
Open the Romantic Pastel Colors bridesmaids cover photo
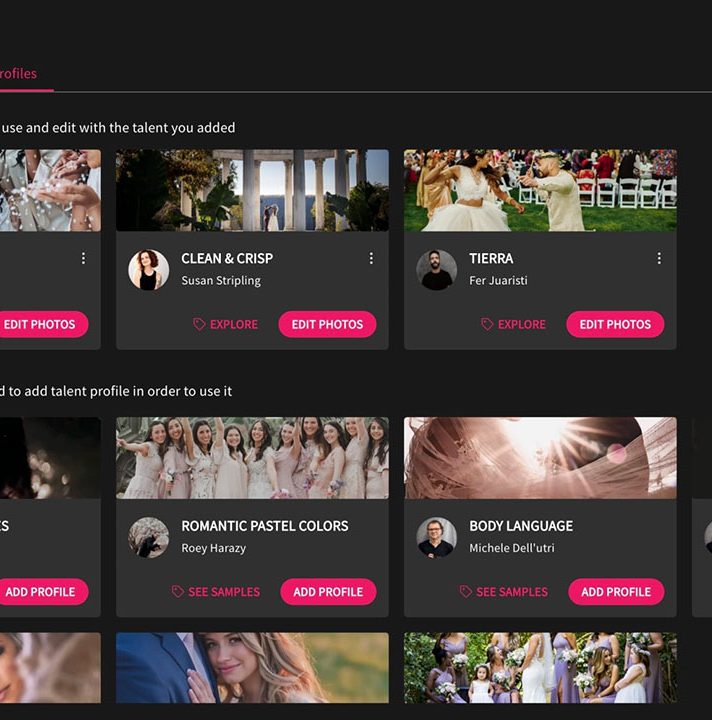252,458
